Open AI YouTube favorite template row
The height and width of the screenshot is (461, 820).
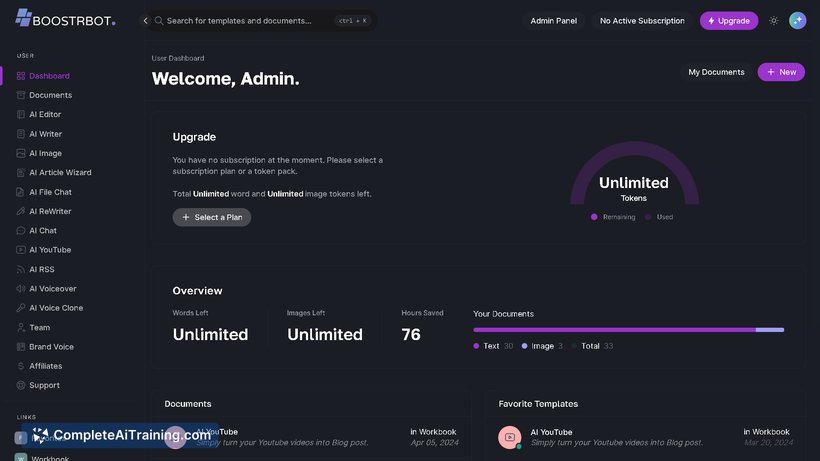[645, 437]
